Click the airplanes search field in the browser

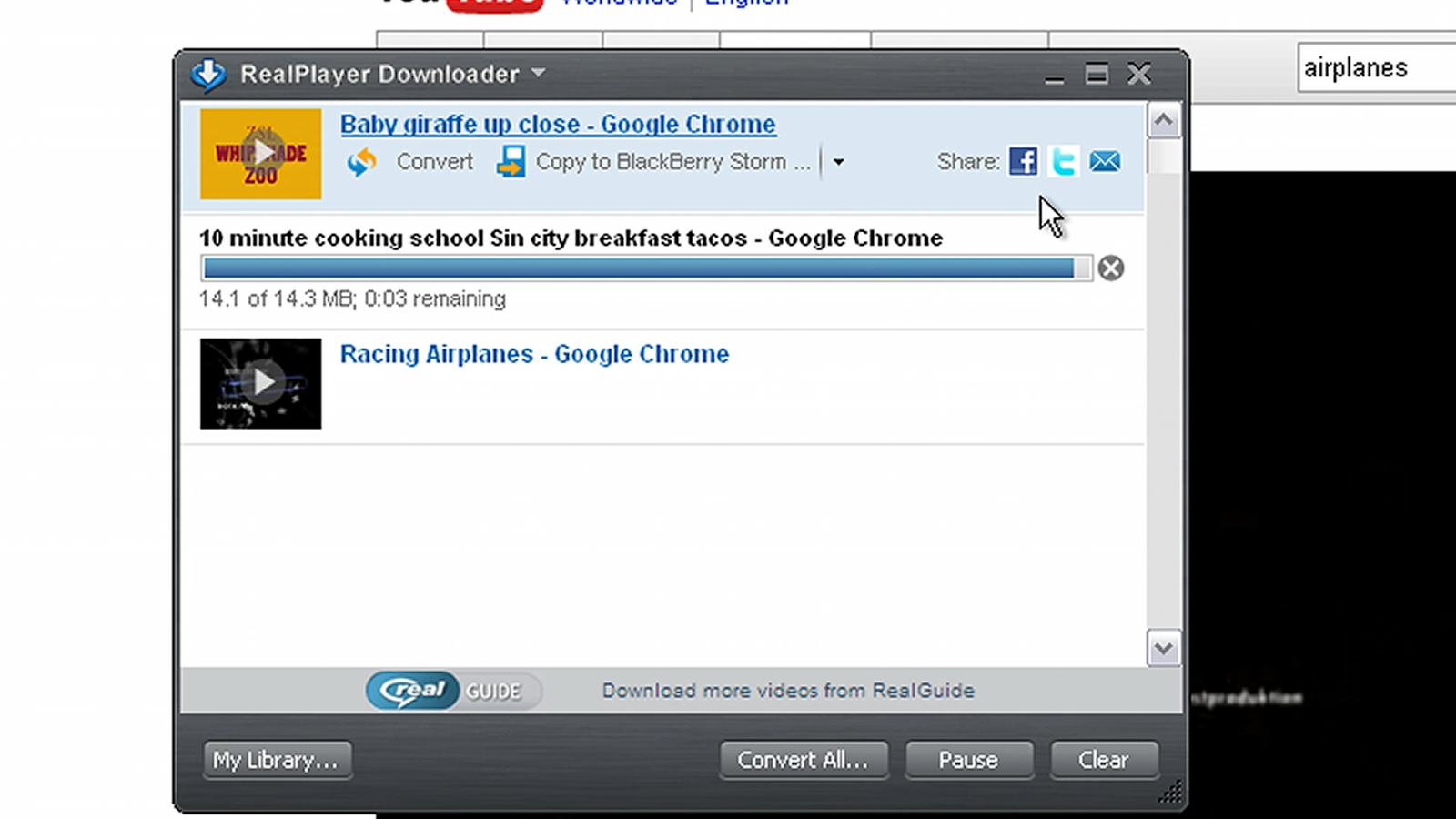coord(1376,67)
